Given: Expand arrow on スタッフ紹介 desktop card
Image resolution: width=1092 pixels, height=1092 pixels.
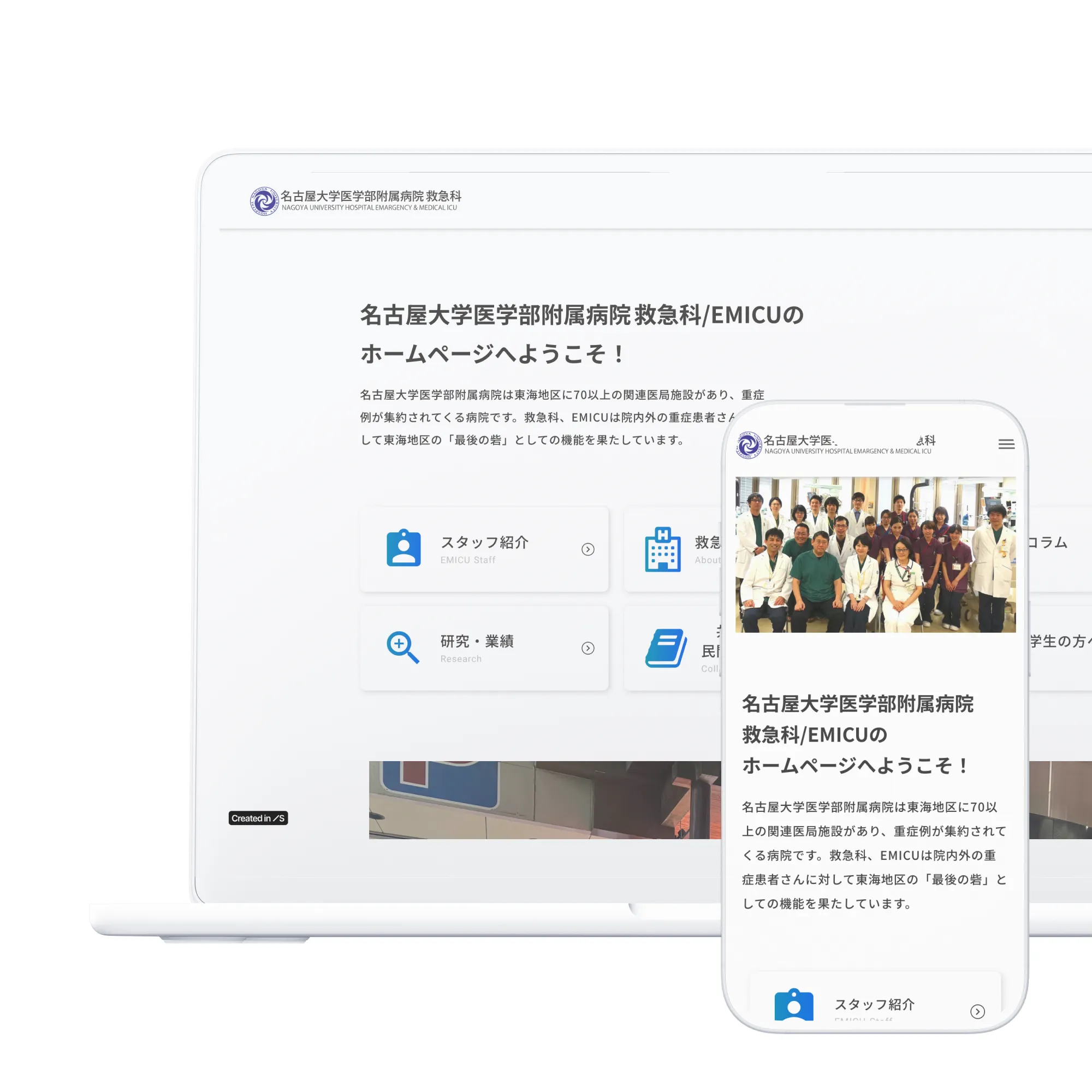Looking at the screenshot, I should [588, 549].
